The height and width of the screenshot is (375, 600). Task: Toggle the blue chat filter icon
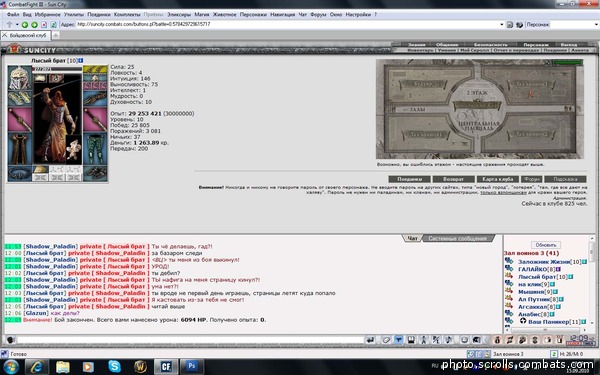[x=398, y=340]
